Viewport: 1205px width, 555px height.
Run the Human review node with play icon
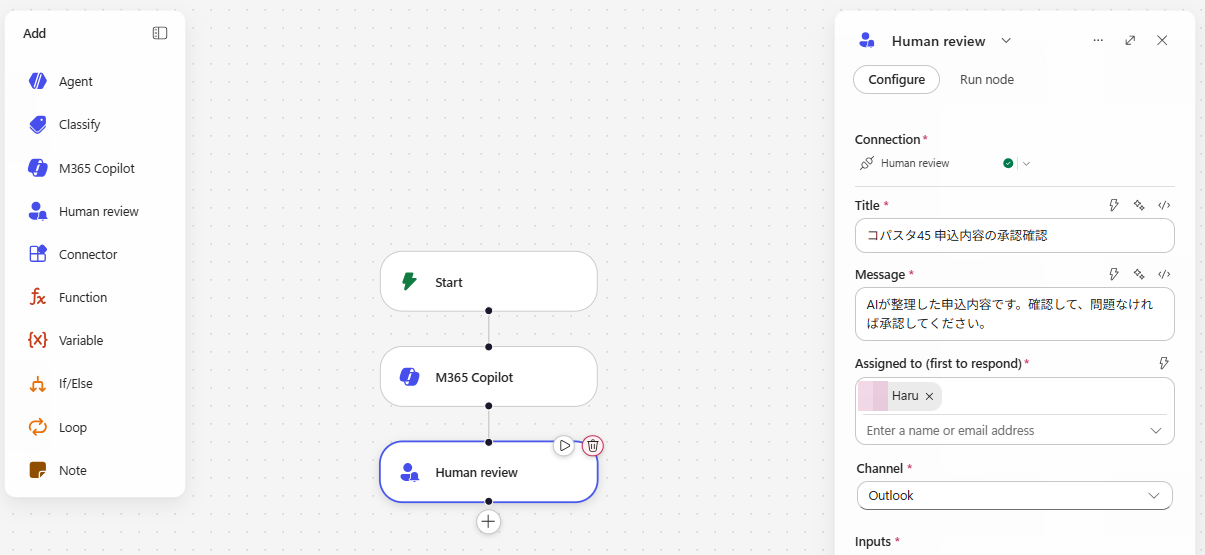(x=565, y=445)
